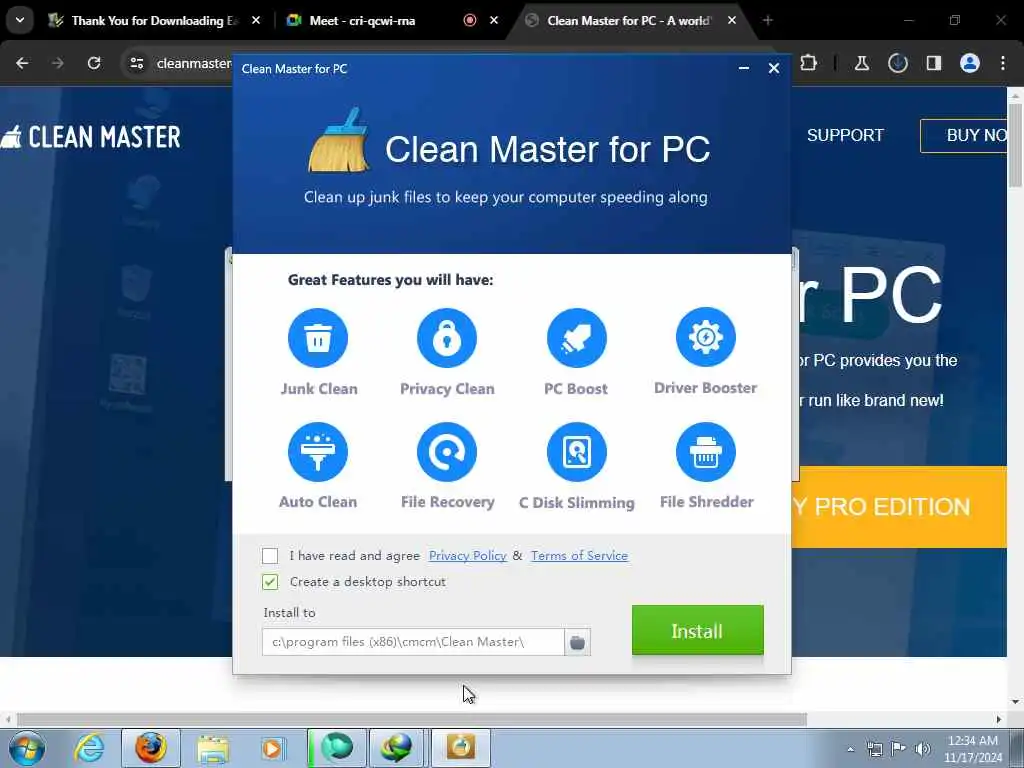This screenshot has height=768, width=1024.
Task: Click the PRO EDITION orange banner
Action: point(899,507)
